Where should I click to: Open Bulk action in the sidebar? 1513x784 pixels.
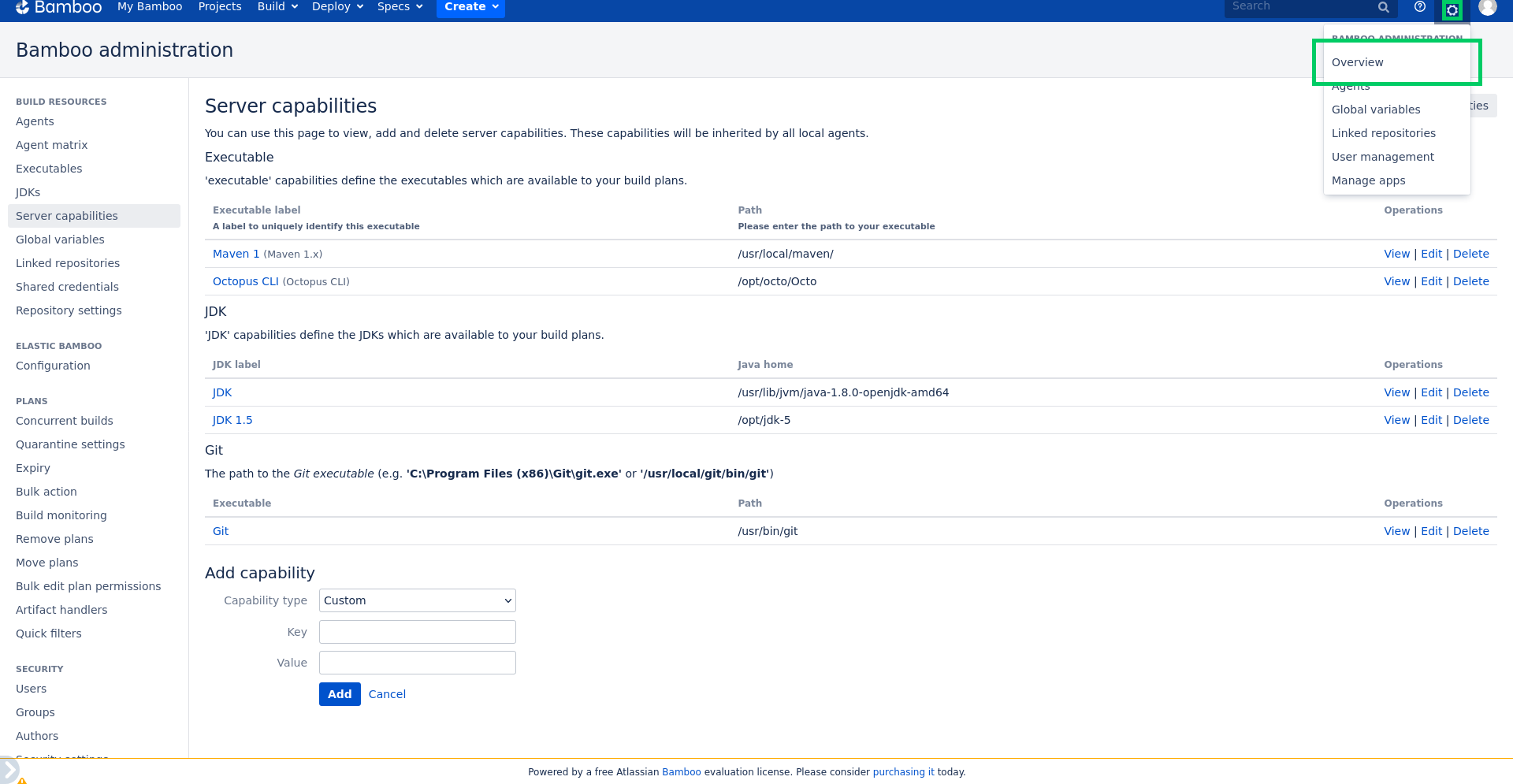click(x=46, y=492)
